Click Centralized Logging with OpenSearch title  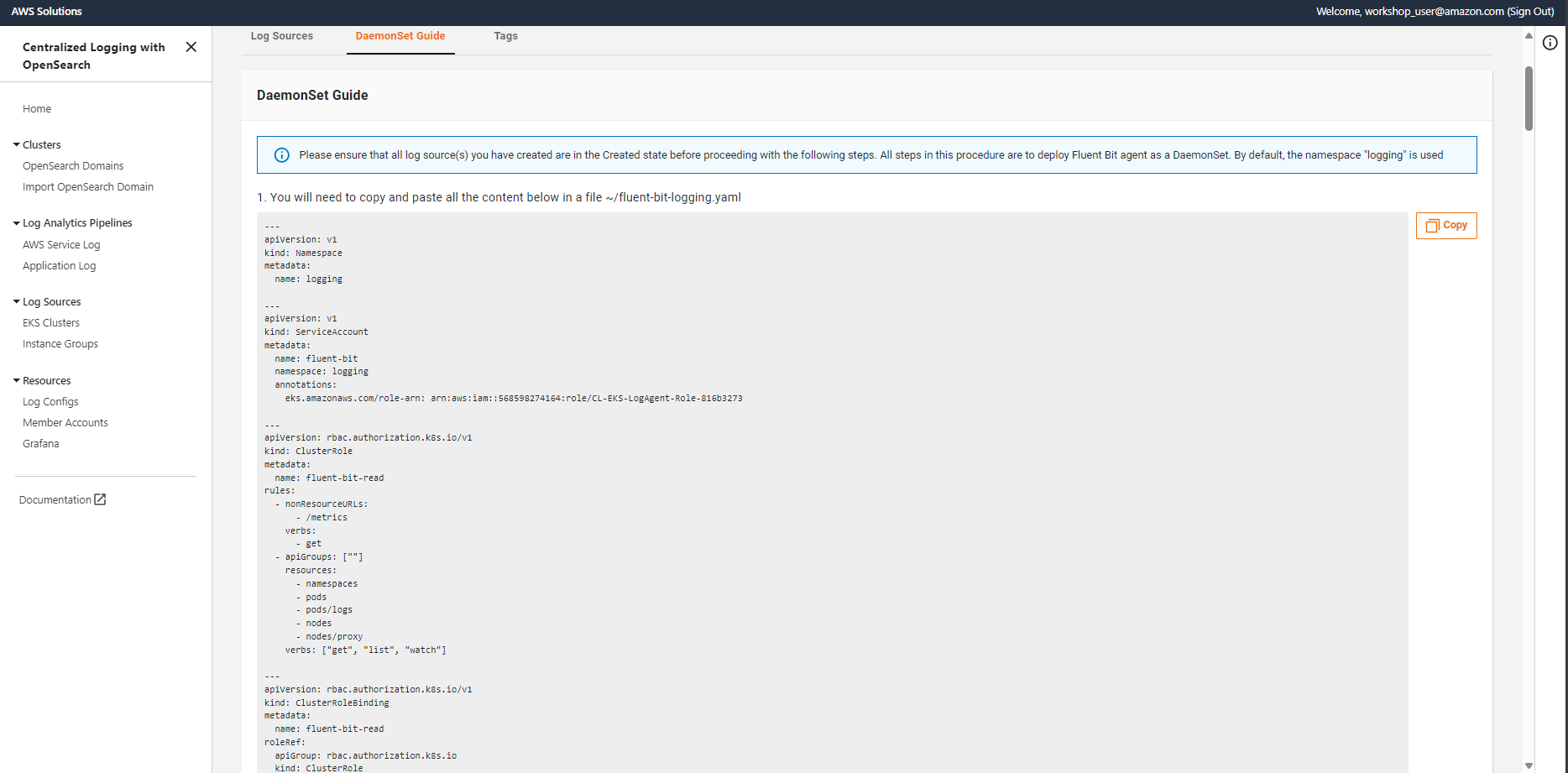click(x=94, y=56)
